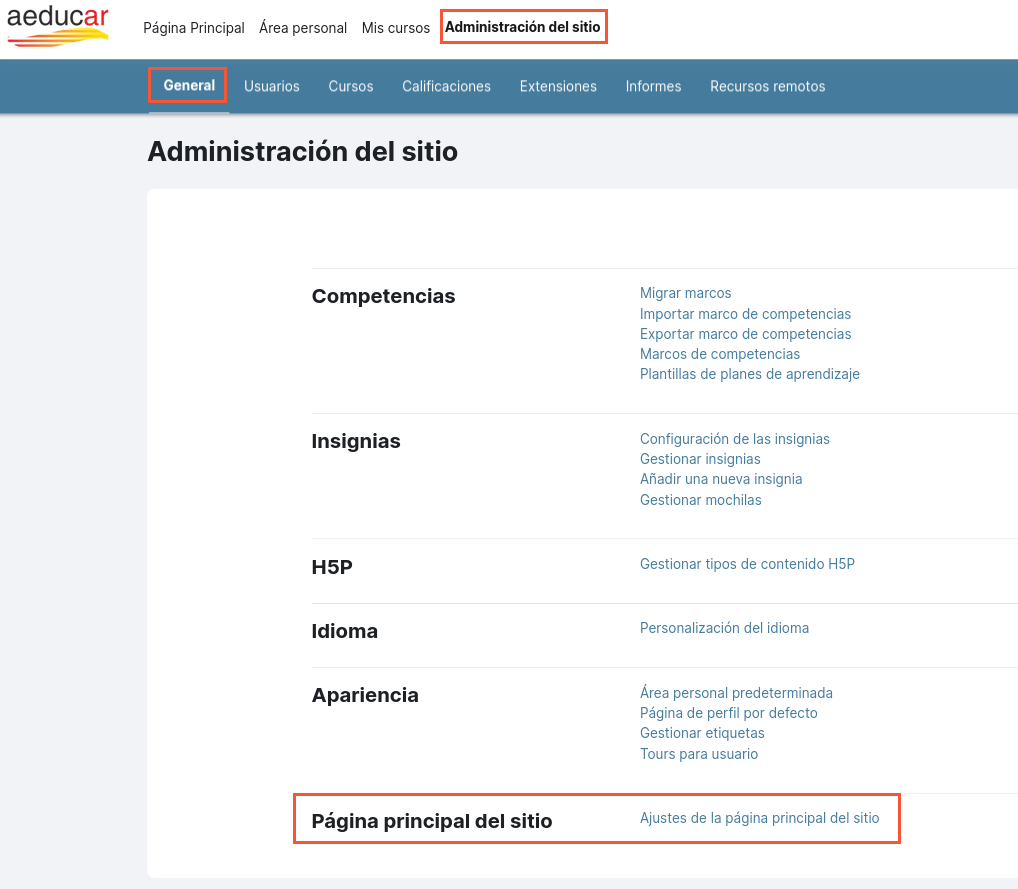1018x889 pixels.
Task: Click the Página principal del sitio heading
Action: coord(432,821)
